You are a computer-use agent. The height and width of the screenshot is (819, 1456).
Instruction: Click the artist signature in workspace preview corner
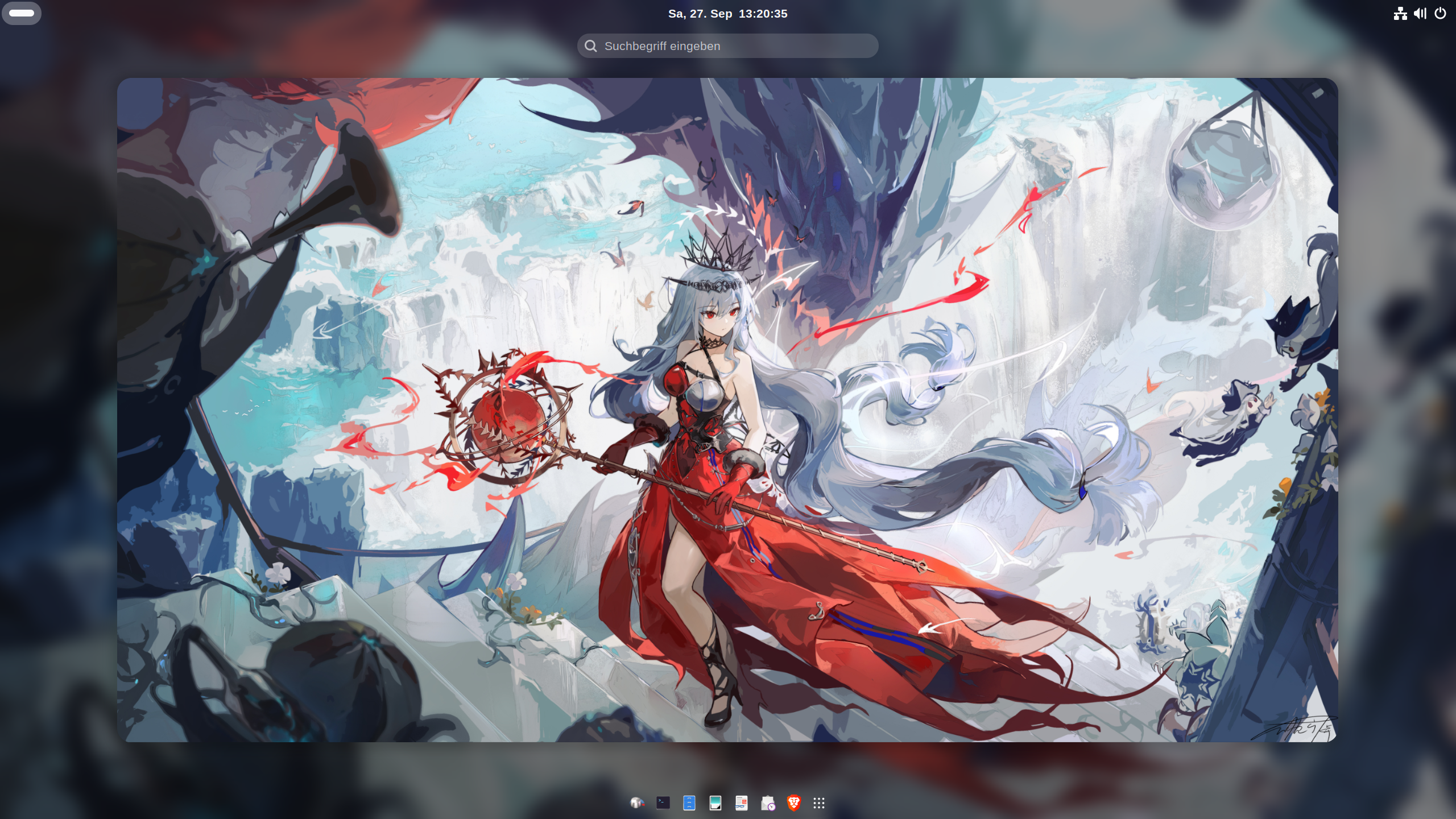tap(1297, 728)
